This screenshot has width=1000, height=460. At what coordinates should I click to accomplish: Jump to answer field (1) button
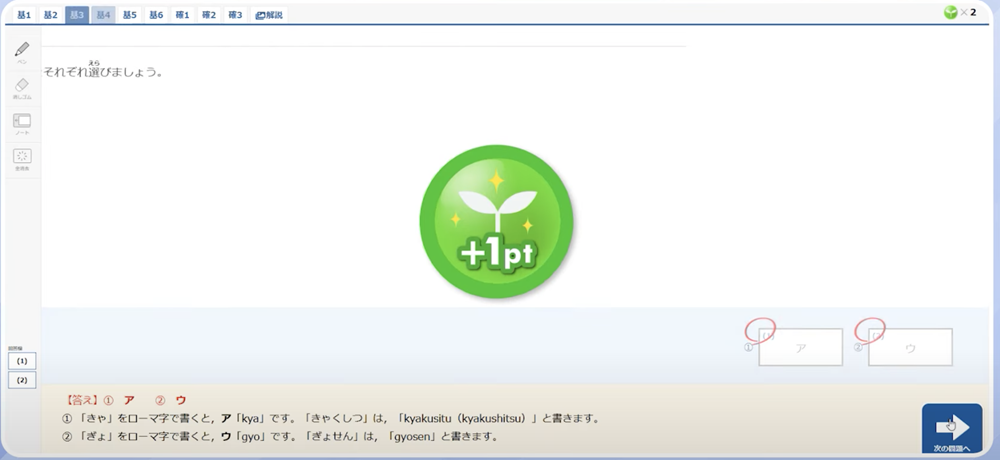22,360
